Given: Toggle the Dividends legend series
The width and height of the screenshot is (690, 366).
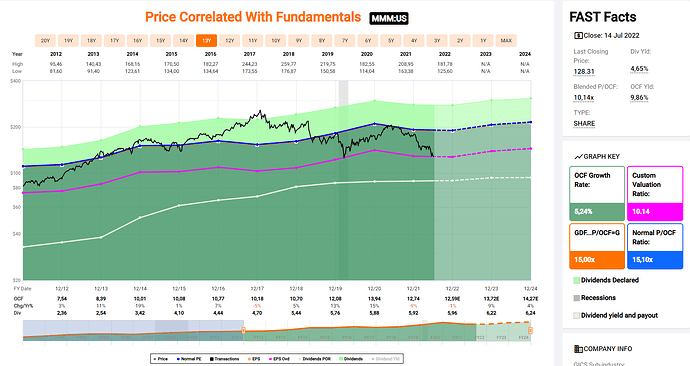Looking at the screenshot, I should [x=351, y=359].
